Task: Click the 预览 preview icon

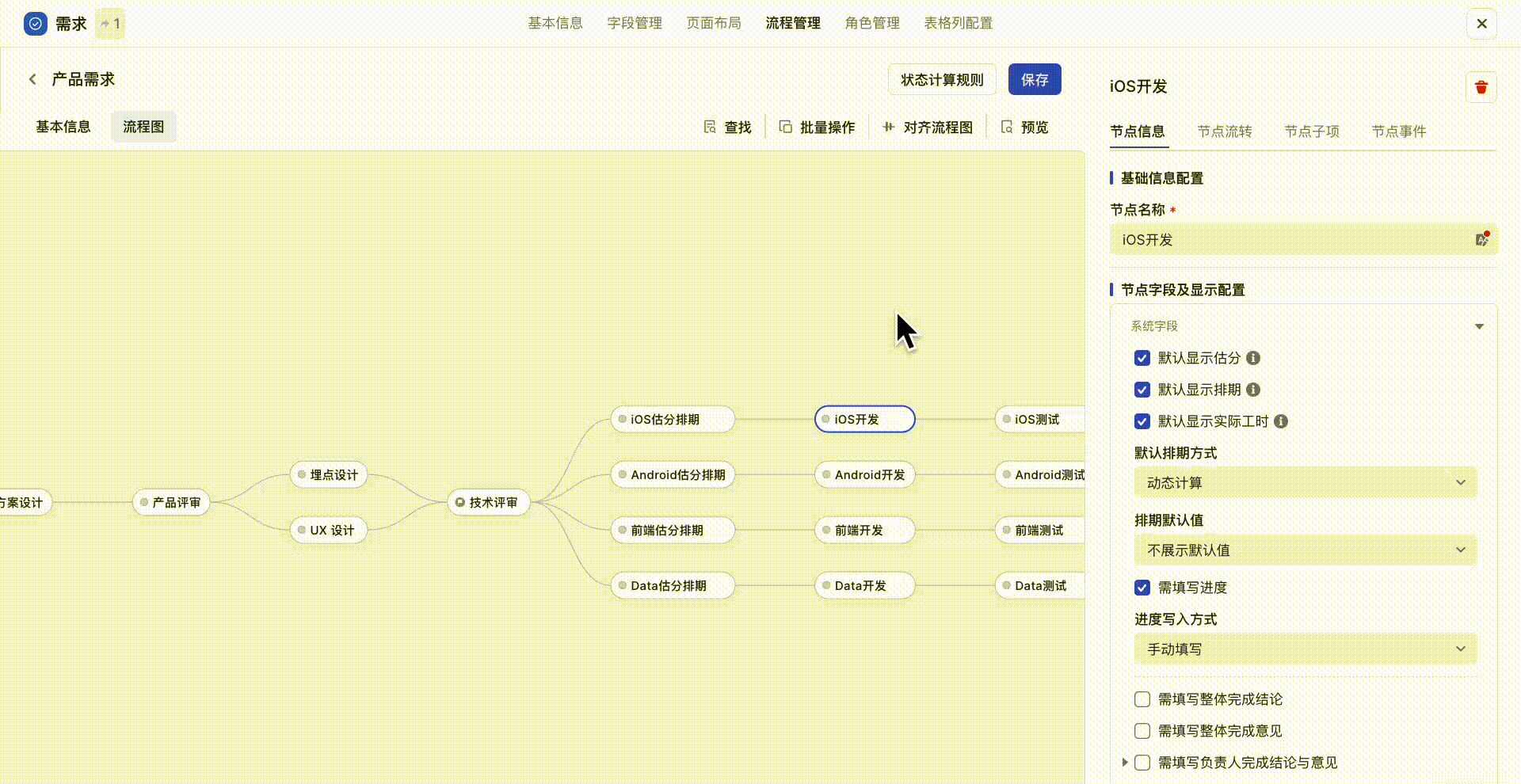Action: [1007, 127]
